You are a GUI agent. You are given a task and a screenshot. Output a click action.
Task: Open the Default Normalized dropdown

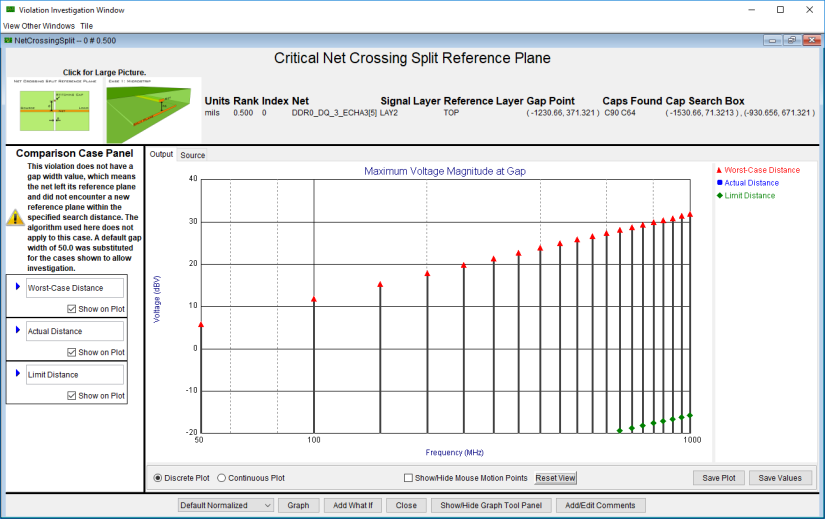point(225,505)
